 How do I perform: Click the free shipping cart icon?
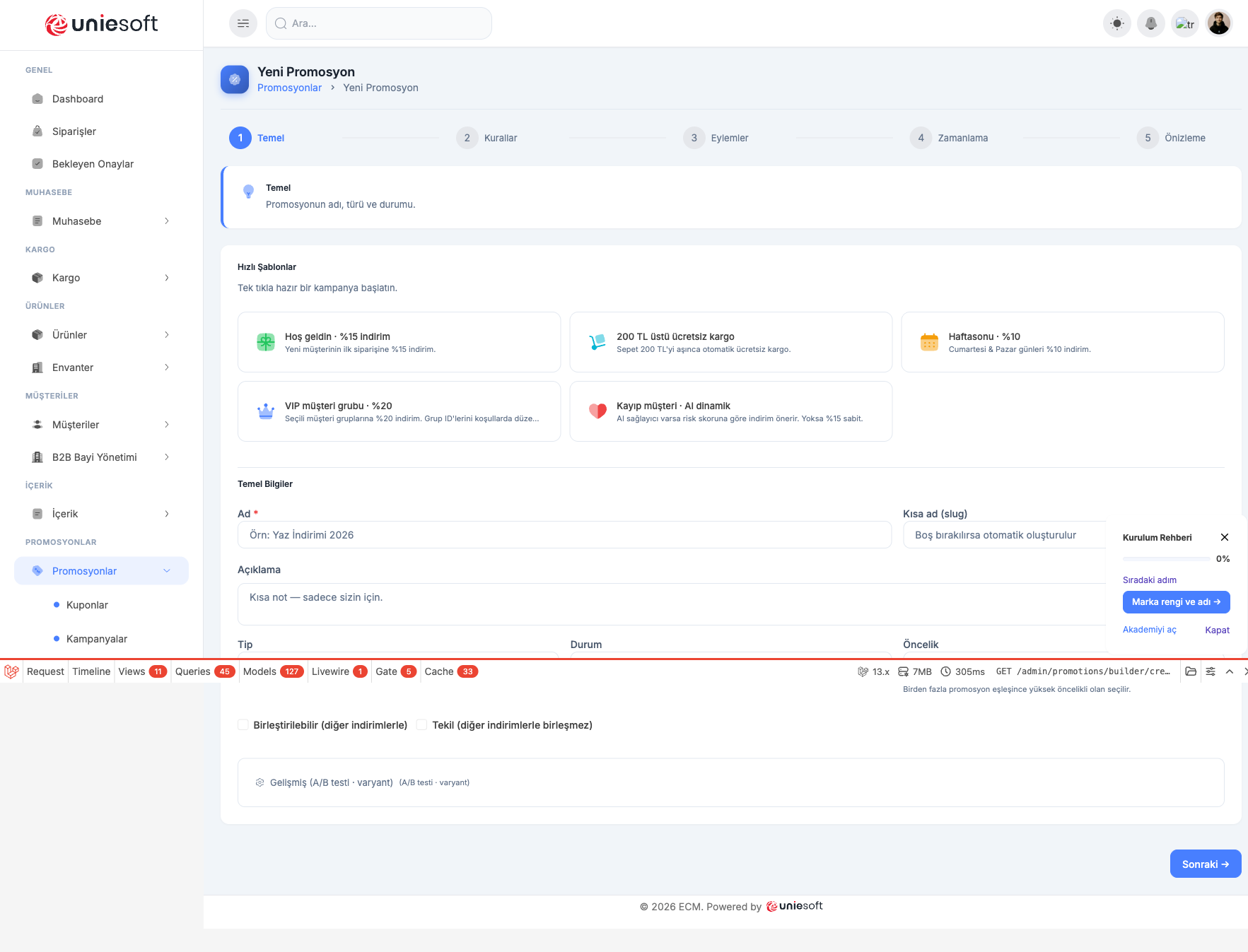[597, 342]
